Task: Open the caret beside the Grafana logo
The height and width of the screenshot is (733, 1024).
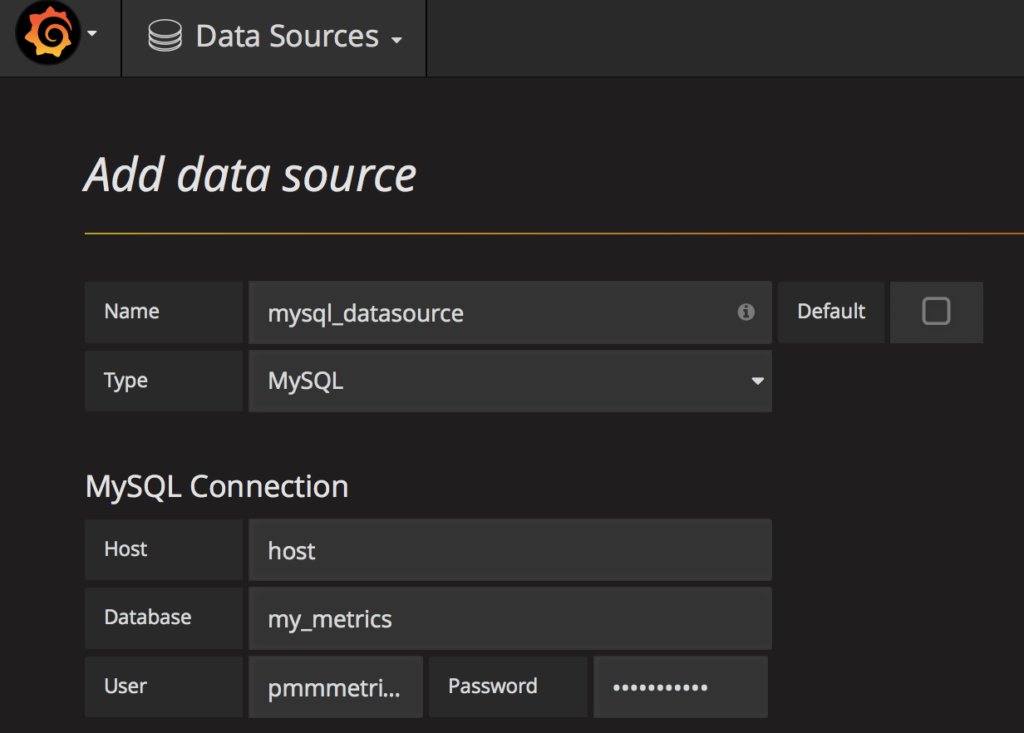Action: point(93,34)
